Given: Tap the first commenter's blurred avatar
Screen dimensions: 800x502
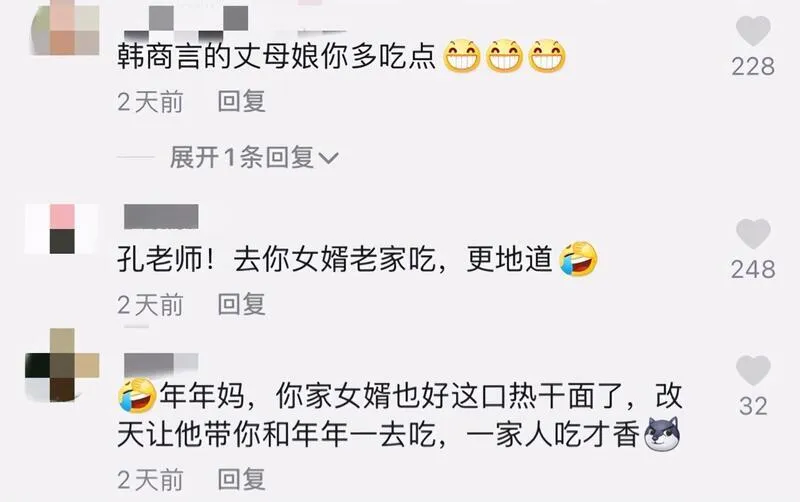Looking at the screenshot, I should (65, 28).
